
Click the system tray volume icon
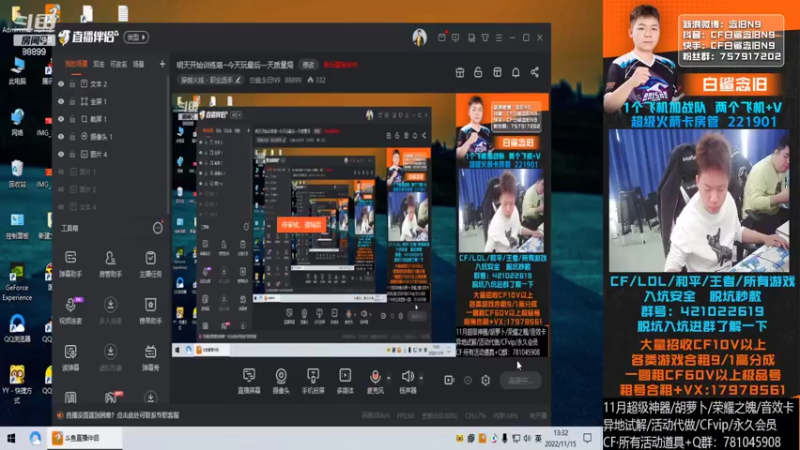[527, 438]
